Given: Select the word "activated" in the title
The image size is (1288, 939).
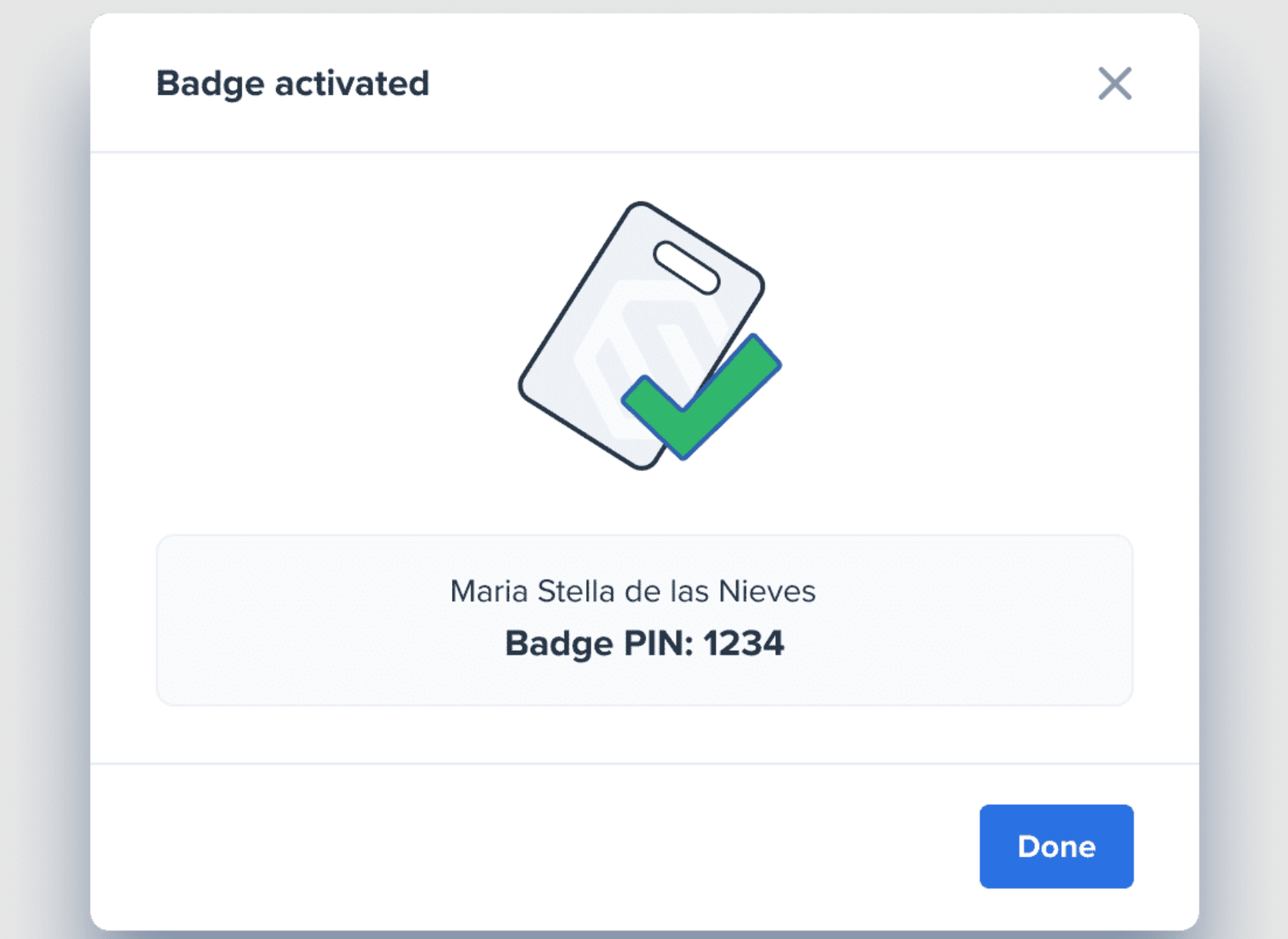Looking at the screenshot, I should click(352, 83).
